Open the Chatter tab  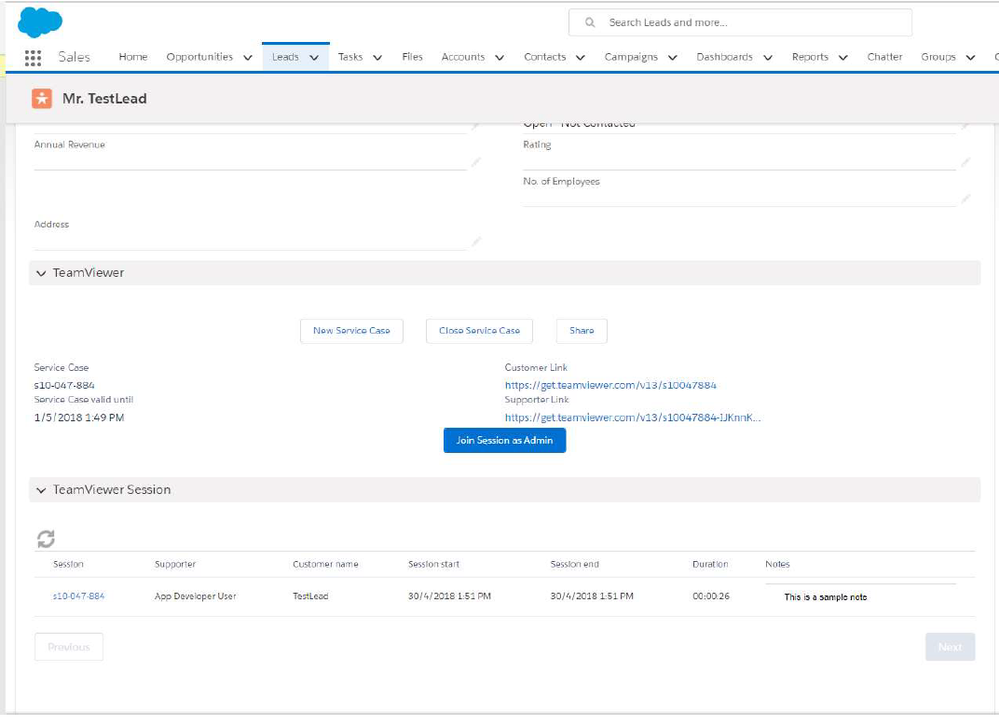coord(884,57)
